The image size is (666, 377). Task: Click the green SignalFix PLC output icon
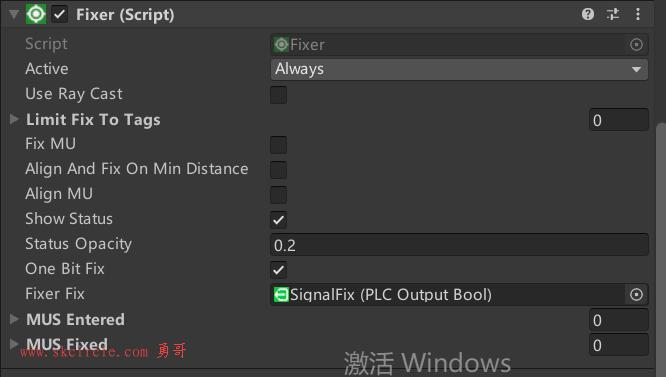coord(281,295)
